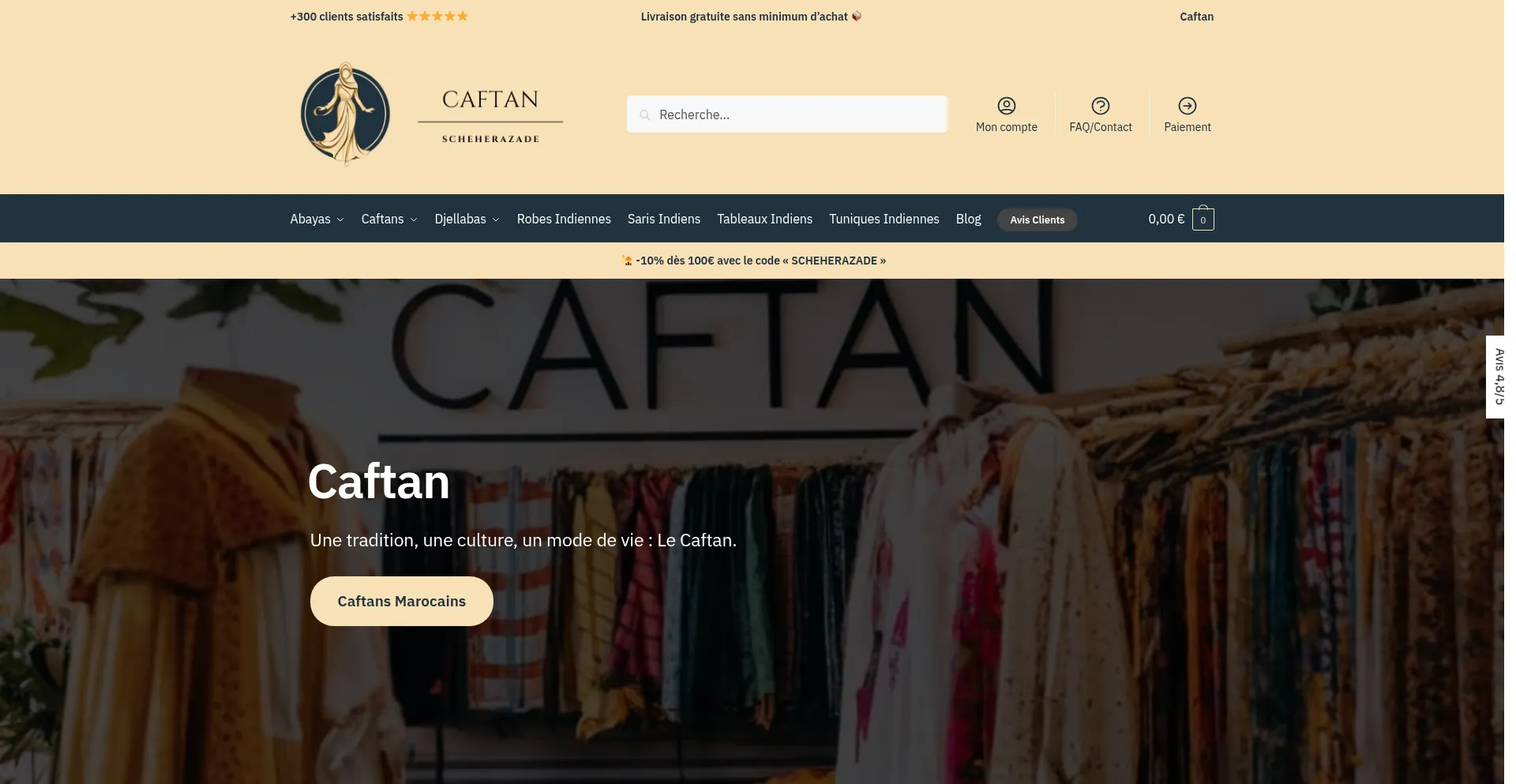Click the Mon compte user icon
This screenshot has width=1516, height=784.
coord(1006,106)
